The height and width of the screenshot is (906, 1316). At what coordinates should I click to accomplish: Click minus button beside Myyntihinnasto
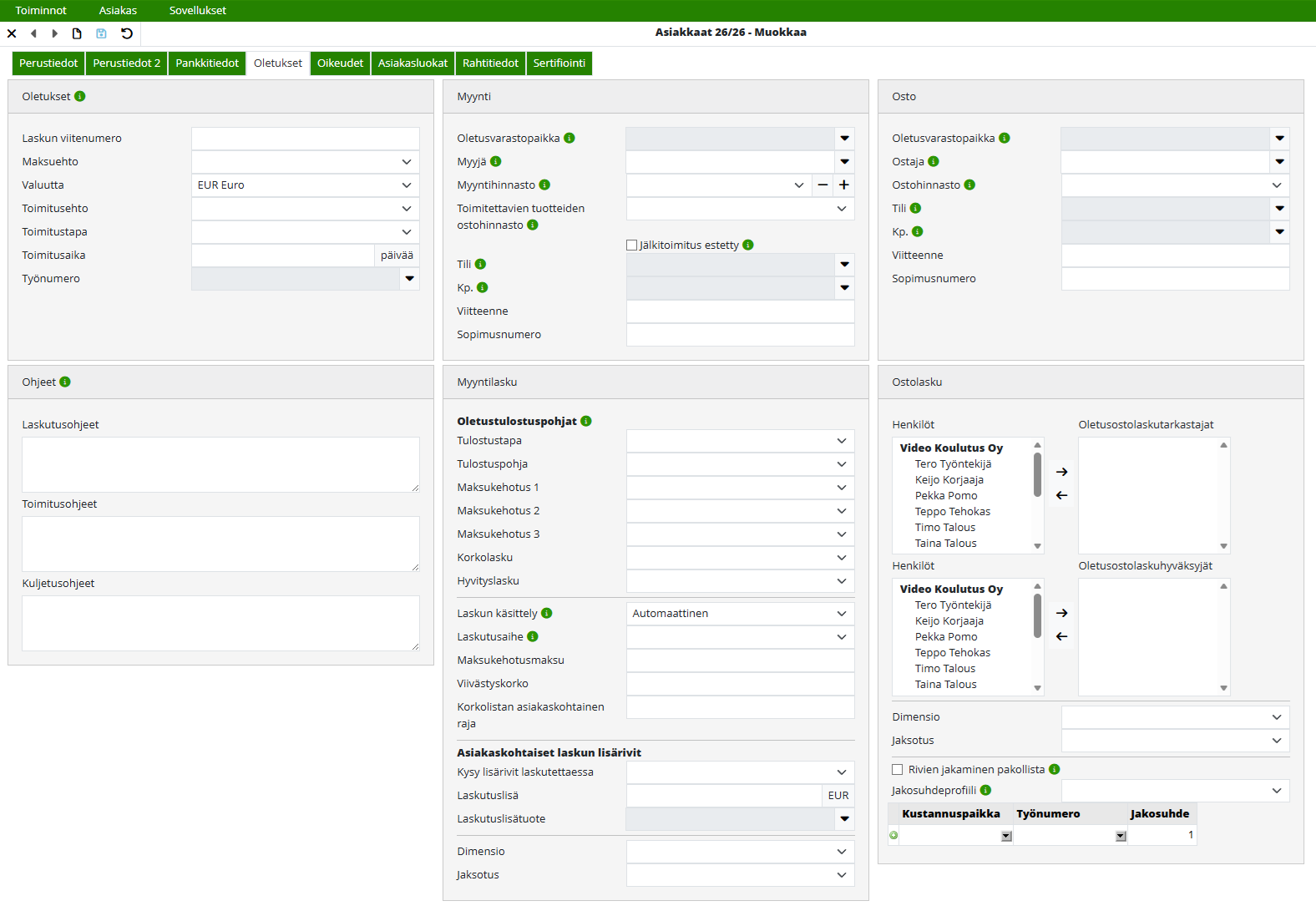coord(822,185)
